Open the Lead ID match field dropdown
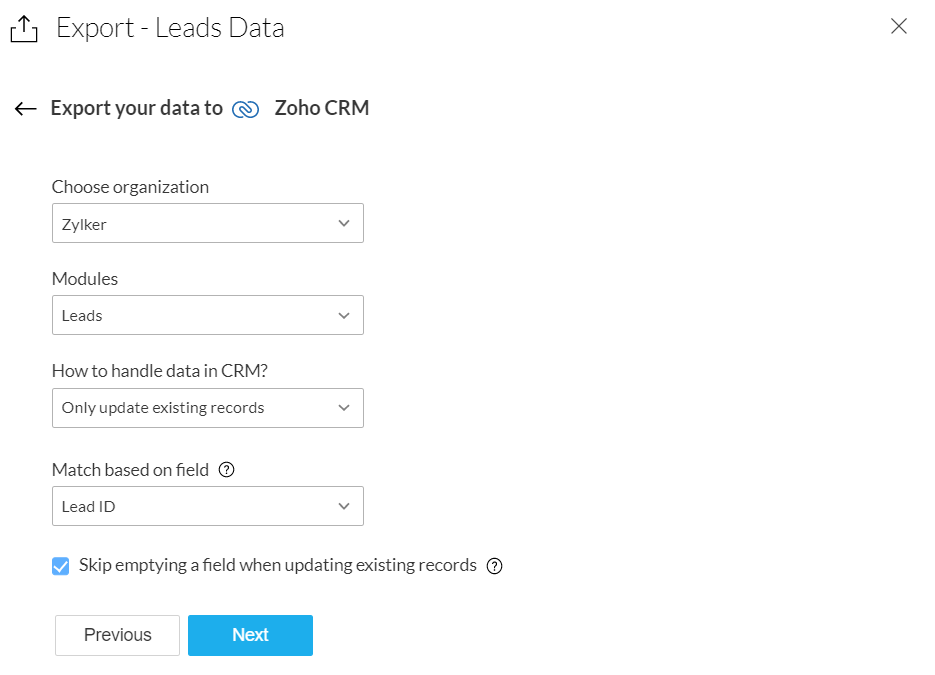 pos(190,506)
